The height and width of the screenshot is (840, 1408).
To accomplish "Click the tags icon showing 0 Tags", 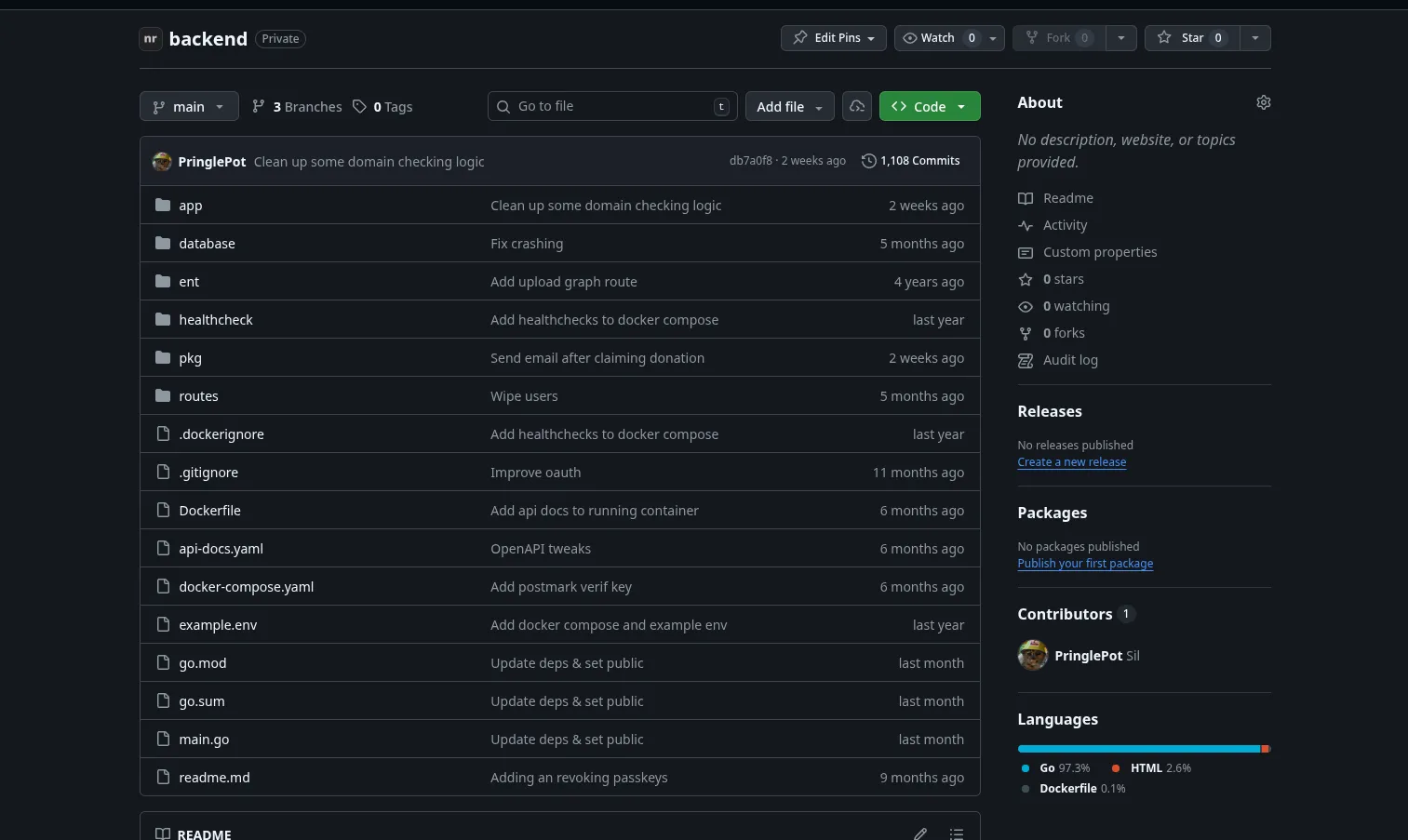I will [359, 106].
